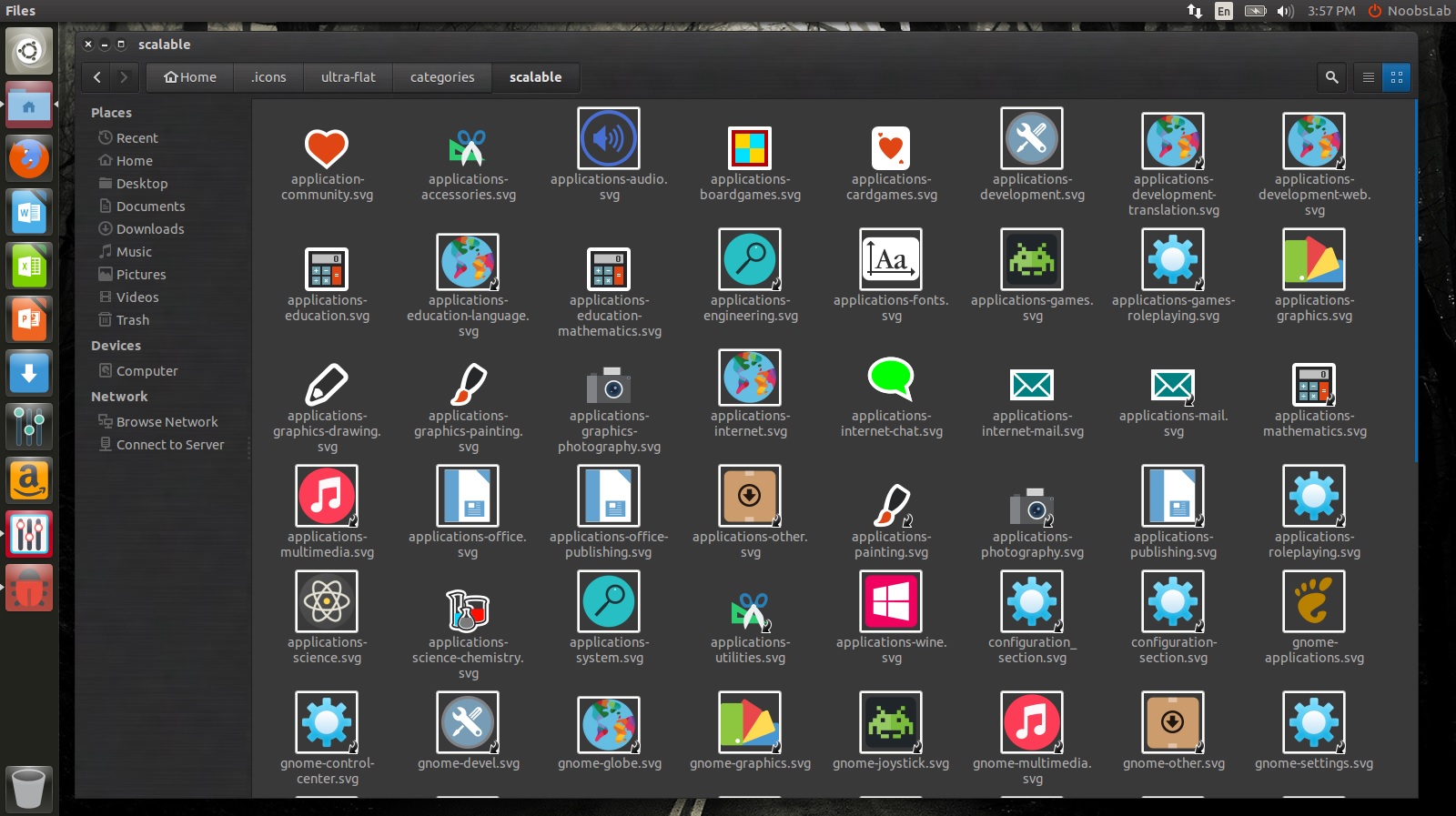Select scalable path bar segment
The width and height of the screenshot is (1456, 816).
point(535,77)
